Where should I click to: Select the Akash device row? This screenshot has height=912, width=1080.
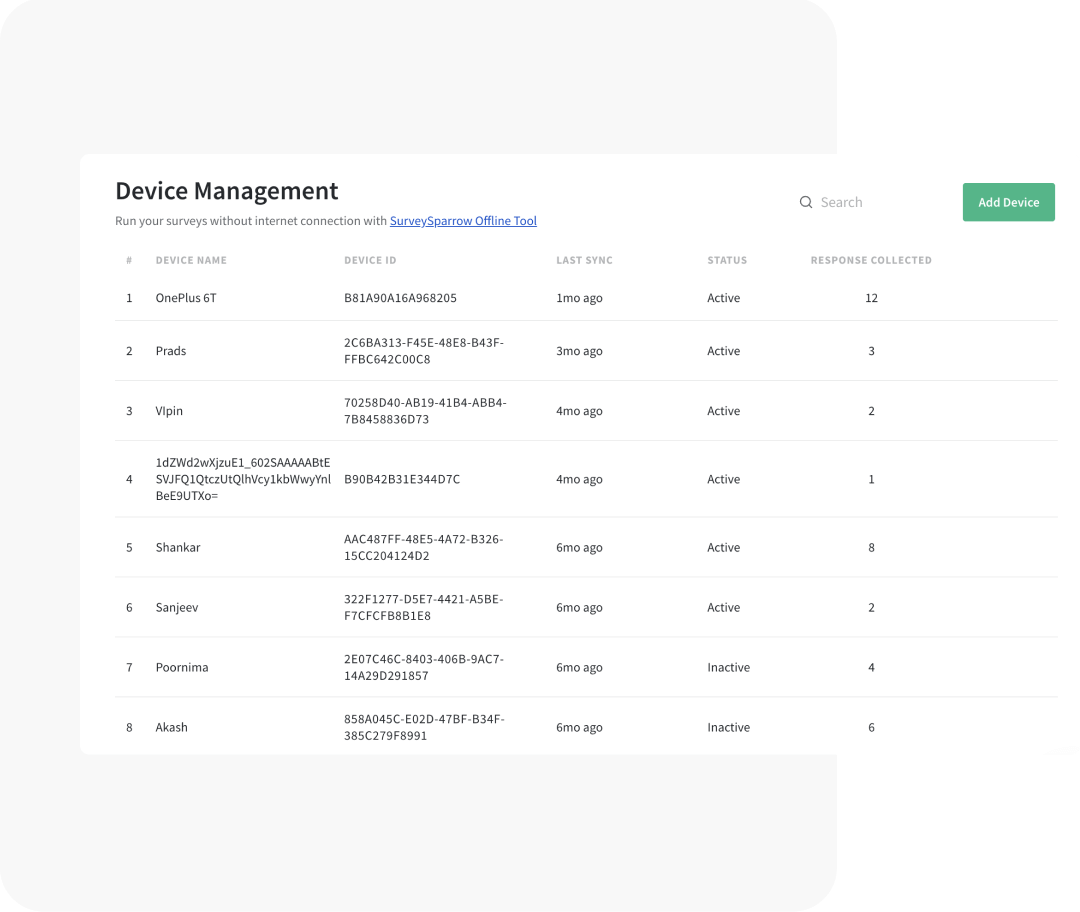[x=172, y=727]
